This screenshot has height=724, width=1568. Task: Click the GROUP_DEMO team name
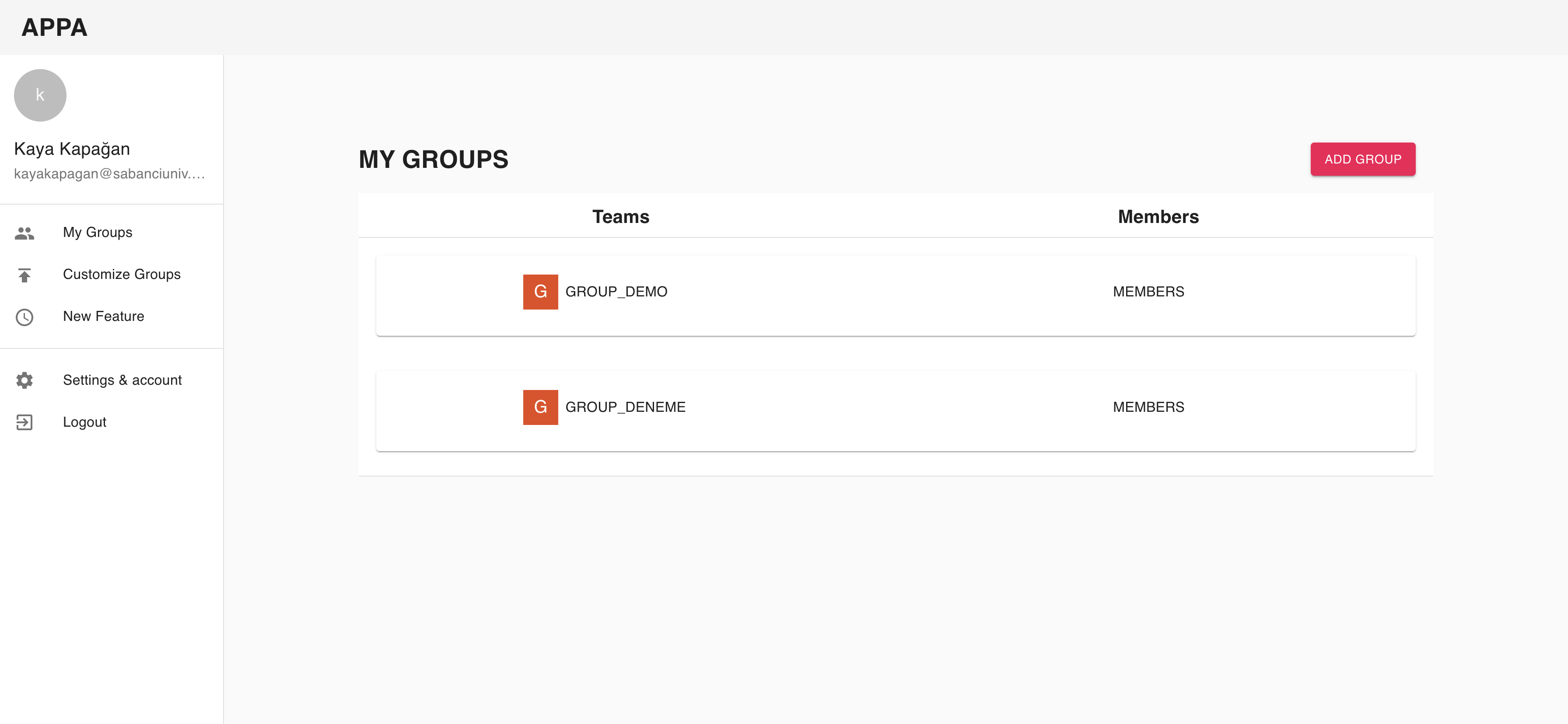(616, 292)
